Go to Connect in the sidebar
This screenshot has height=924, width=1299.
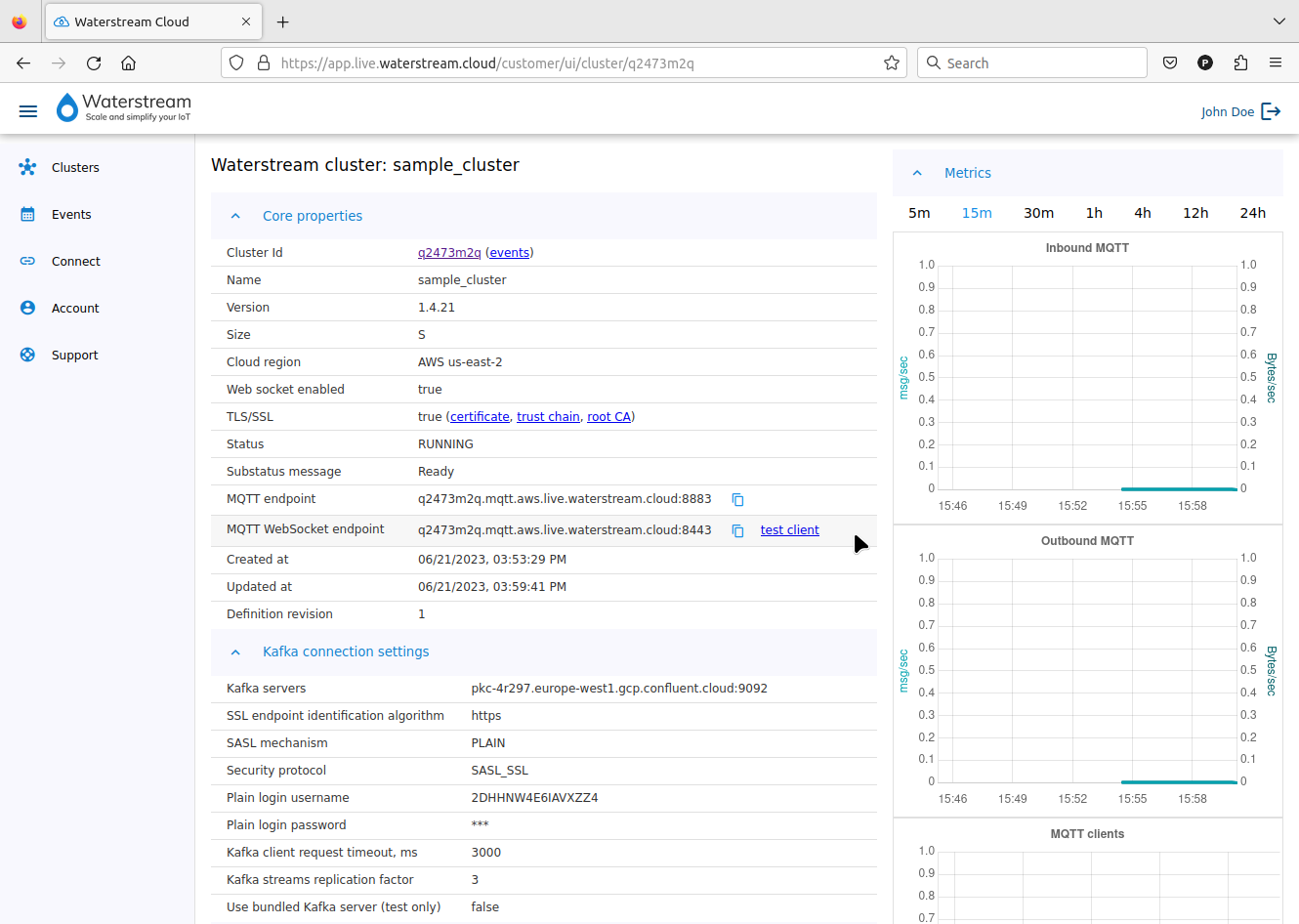76,261
